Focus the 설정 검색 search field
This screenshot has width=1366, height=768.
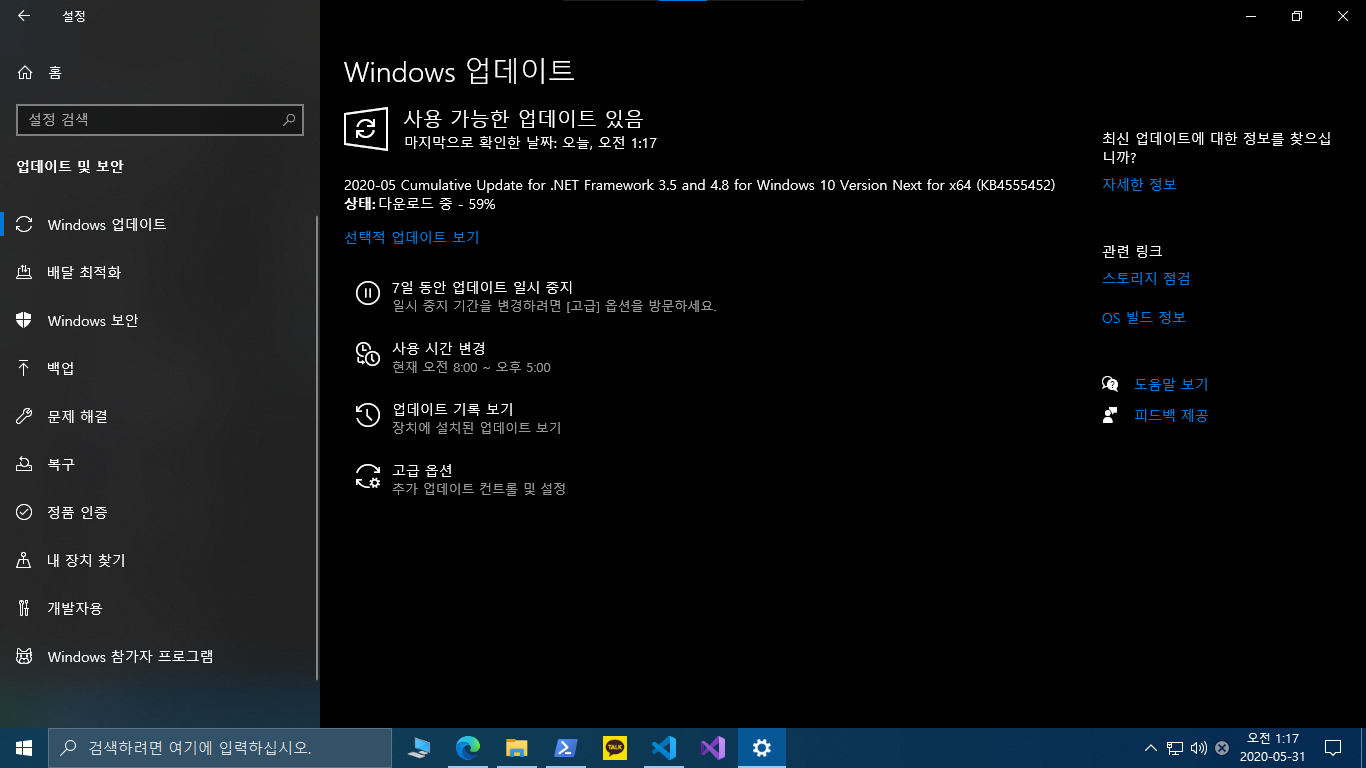tap(160, 119)
